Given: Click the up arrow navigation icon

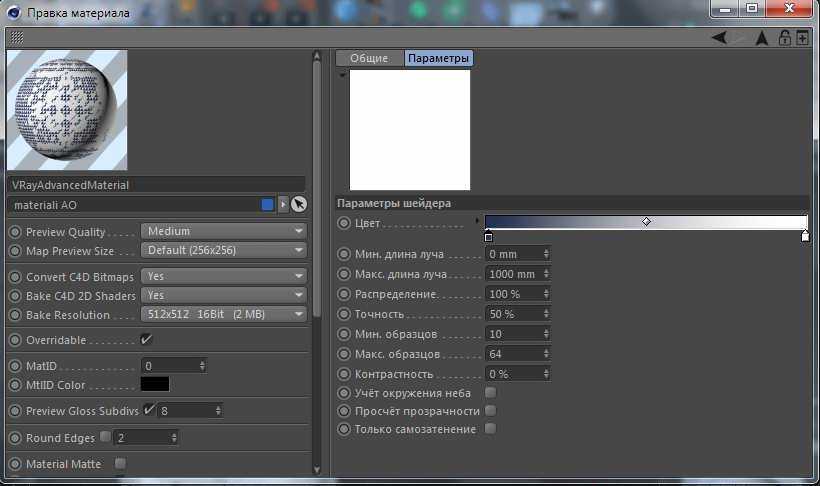Looking at the screenshot, I should tap(762, 38).
